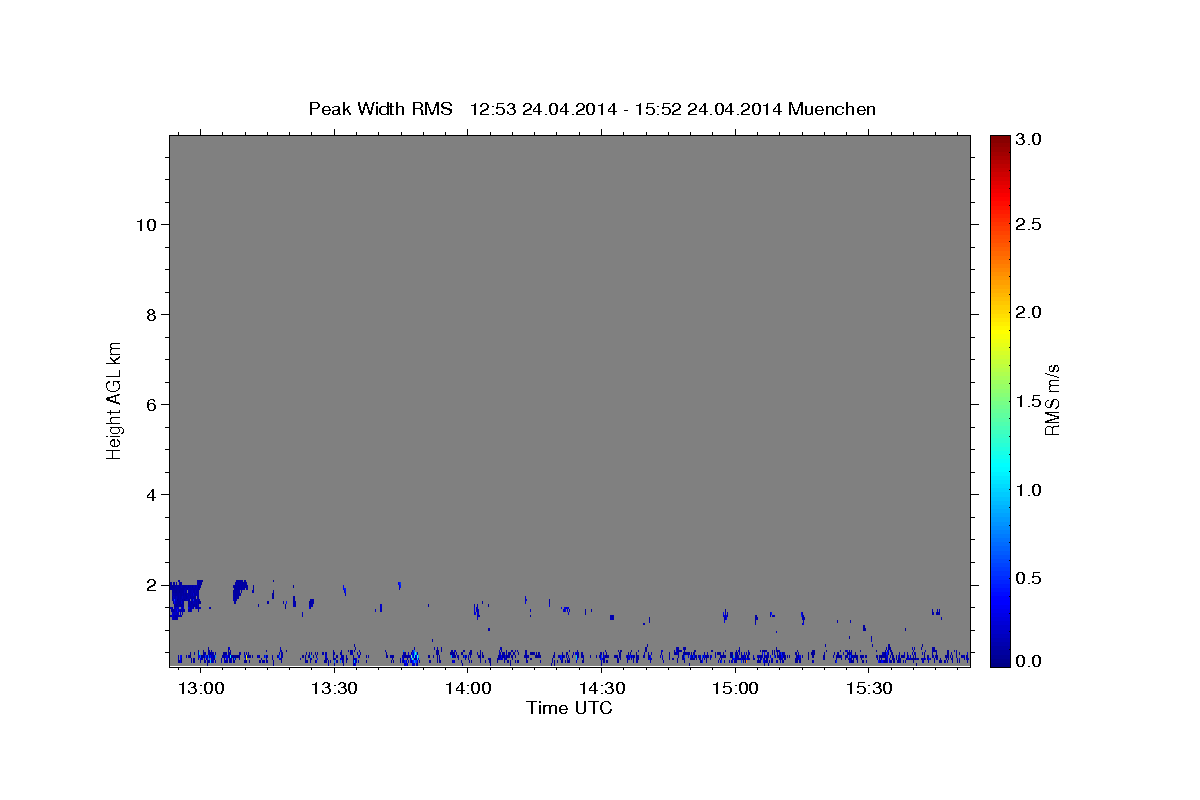
Task: Click the '15:30' time tick label
Action: point(869,689)
